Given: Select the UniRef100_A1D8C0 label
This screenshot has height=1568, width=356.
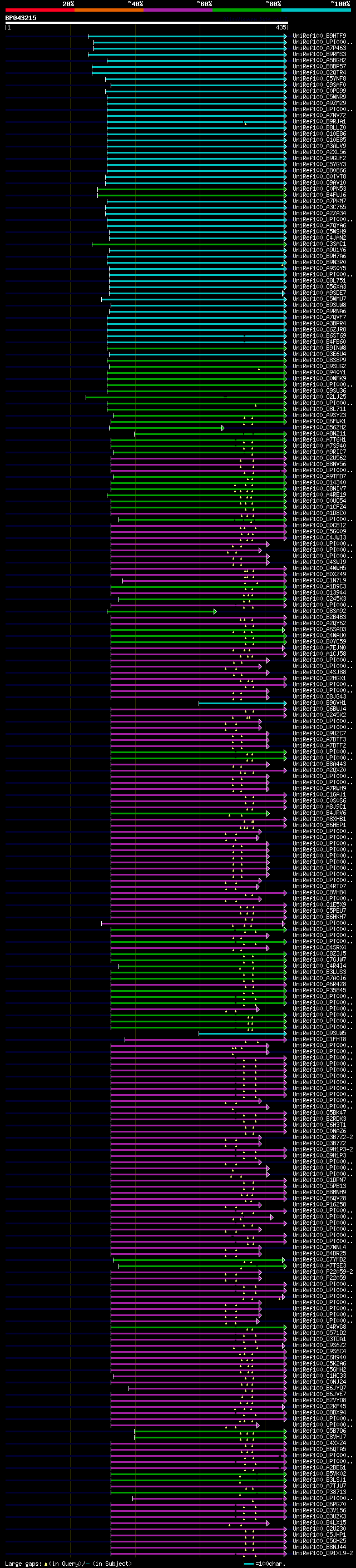Looking at the screenshot, I should pos(319,513).
